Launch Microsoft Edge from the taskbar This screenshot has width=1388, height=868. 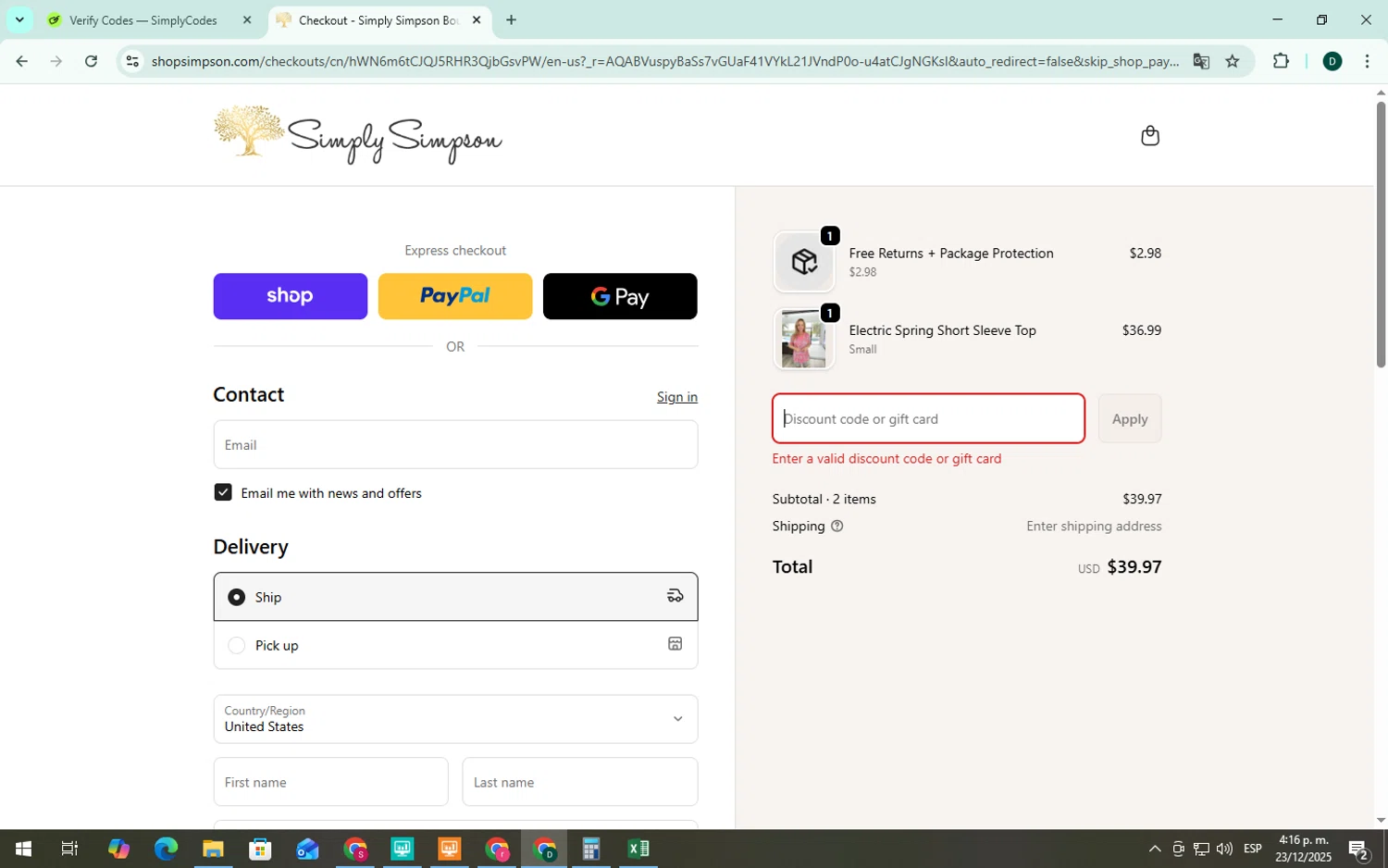coord(166,849)
